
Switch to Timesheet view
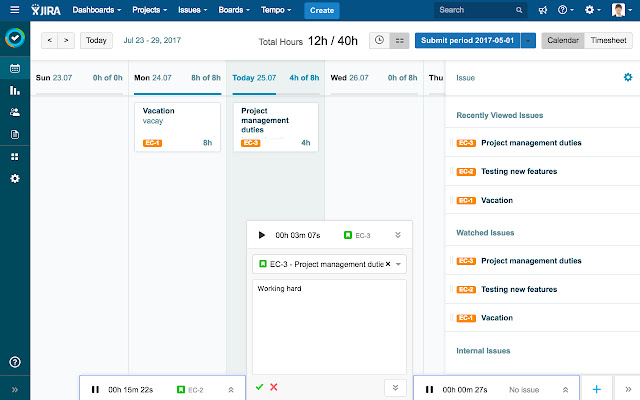pos(609,40)
